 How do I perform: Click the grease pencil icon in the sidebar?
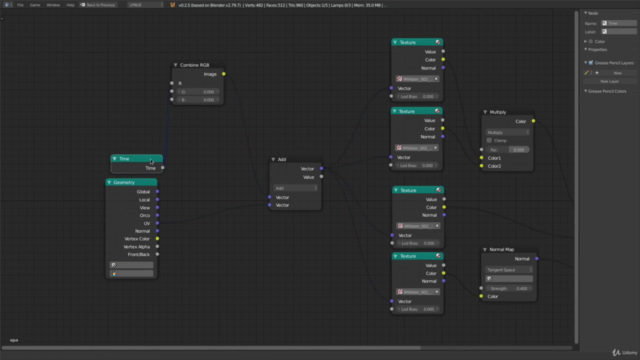pyautogui.click(x=587, y=73)
